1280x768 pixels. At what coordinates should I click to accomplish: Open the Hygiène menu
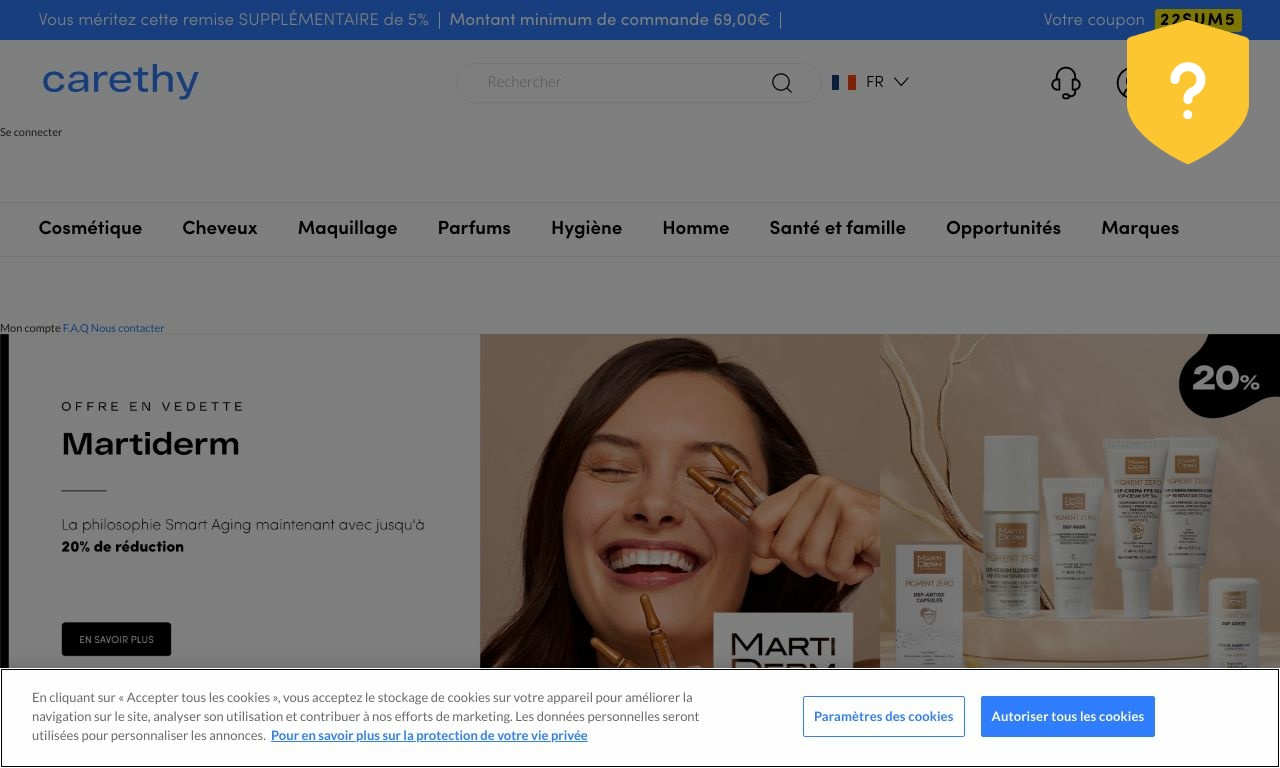[x=586, y=228]
